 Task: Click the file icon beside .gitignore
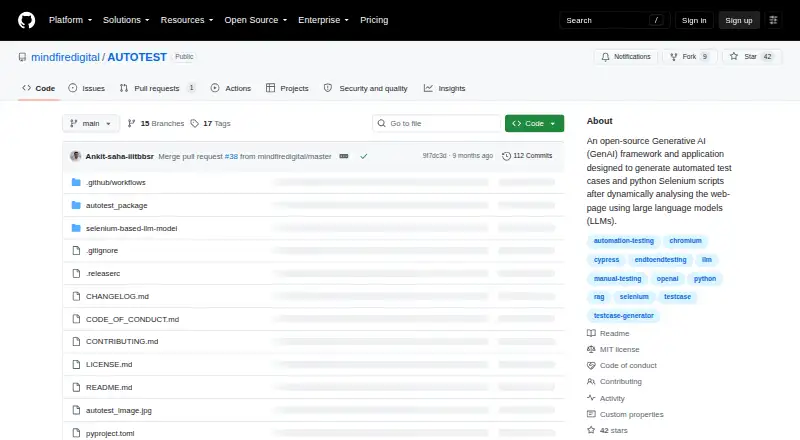tap(76, 251)
